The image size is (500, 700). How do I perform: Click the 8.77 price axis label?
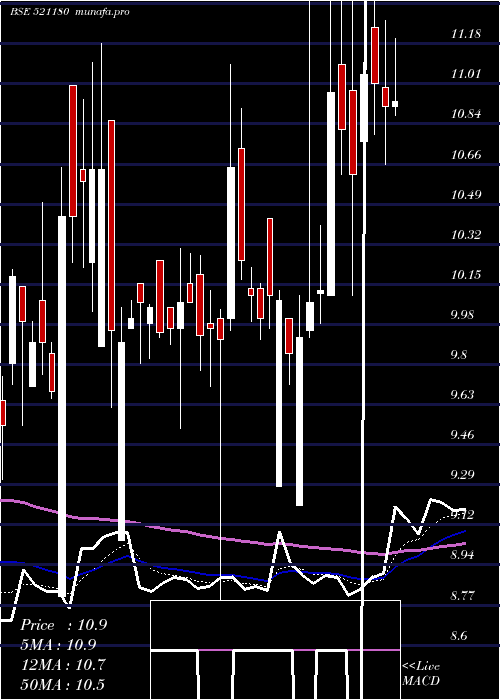coord(462,596)
